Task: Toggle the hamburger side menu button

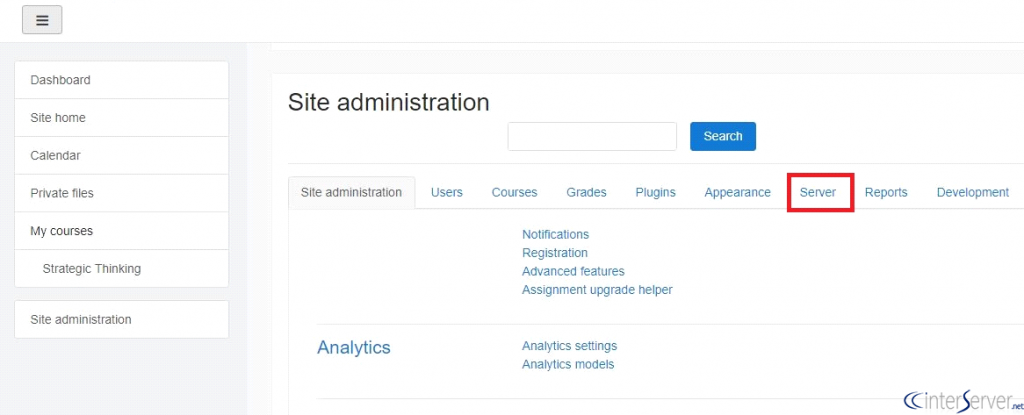Action: pos(42,20)
